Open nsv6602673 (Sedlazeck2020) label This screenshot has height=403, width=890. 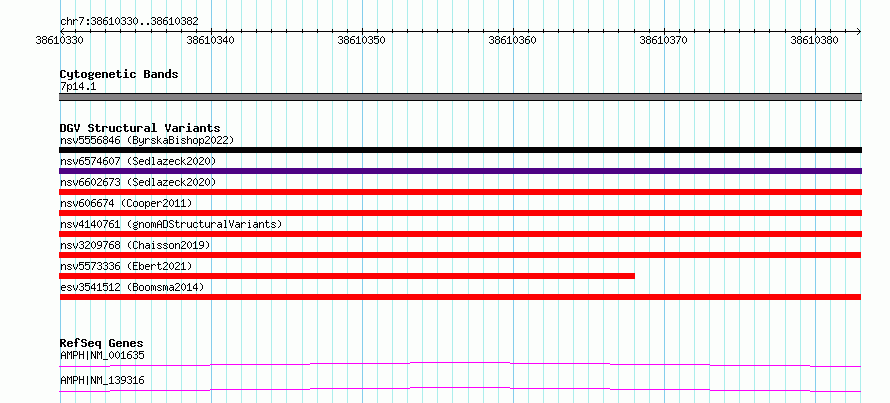(138, 182)
